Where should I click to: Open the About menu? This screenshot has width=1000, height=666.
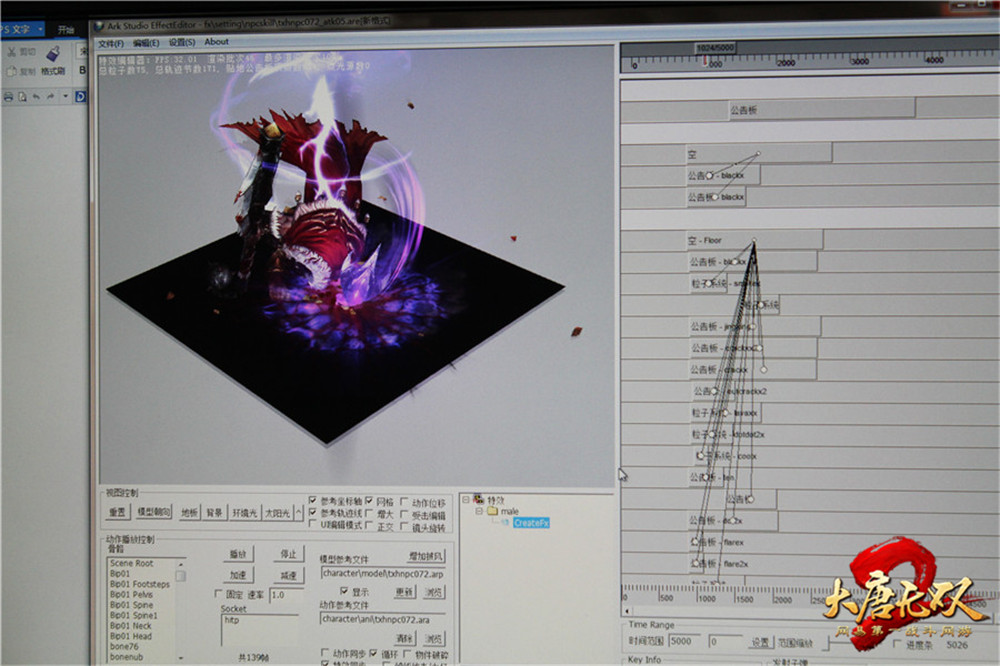217,41
